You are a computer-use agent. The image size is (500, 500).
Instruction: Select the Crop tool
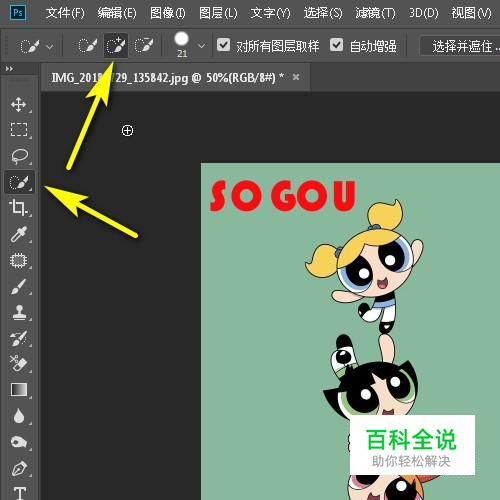click(x=18, y=207)
